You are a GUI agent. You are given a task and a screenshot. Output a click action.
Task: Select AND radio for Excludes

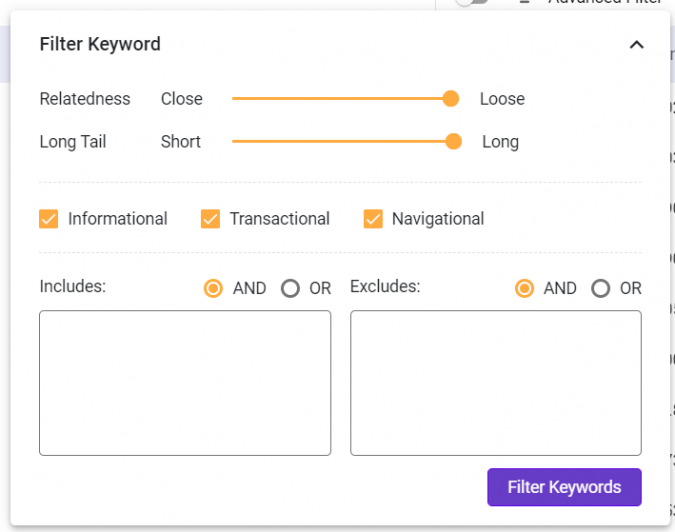(524, 288)
